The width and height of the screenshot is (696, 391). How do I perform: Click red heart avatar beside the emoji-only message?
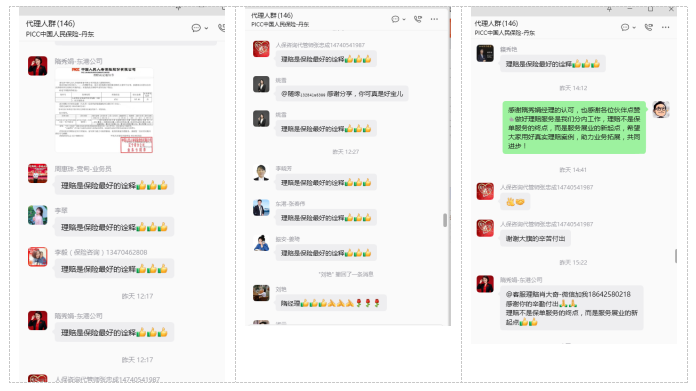point(485,191)
